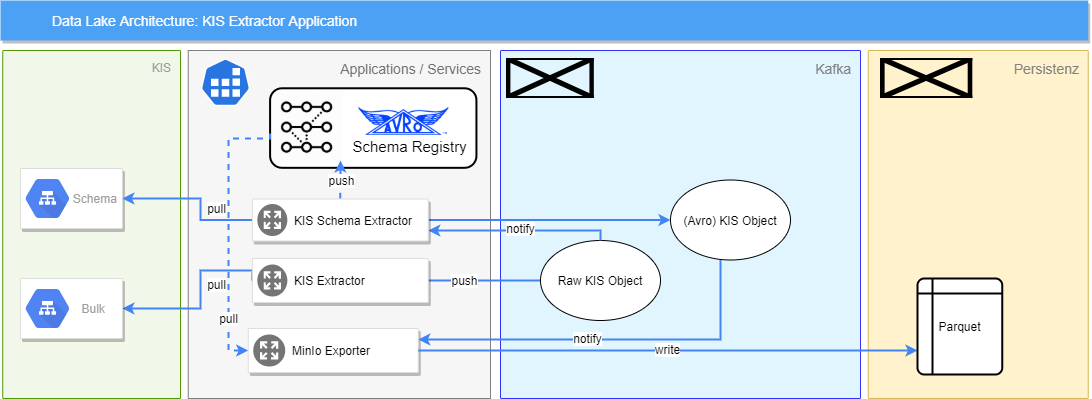Click the 'Applications / Services' heading
Image resolution: width=1092 pixels, height=399 pixels.
[x=410, y=69]
